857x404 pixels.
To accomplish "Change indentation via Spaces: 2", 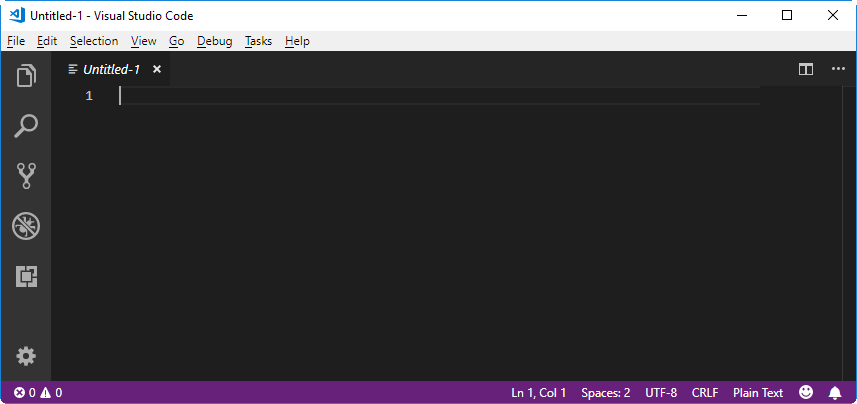I will pos(605,393).
